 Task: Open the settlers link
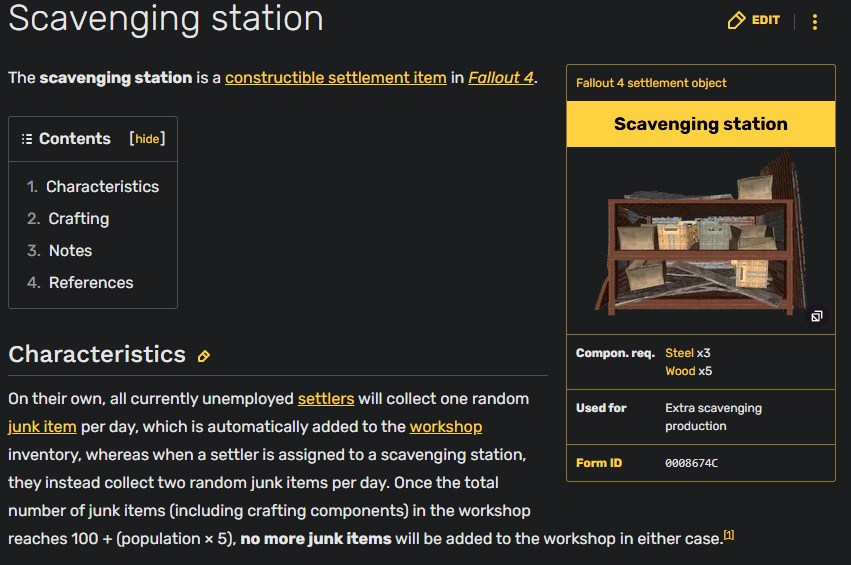click(x=326, y=399)
